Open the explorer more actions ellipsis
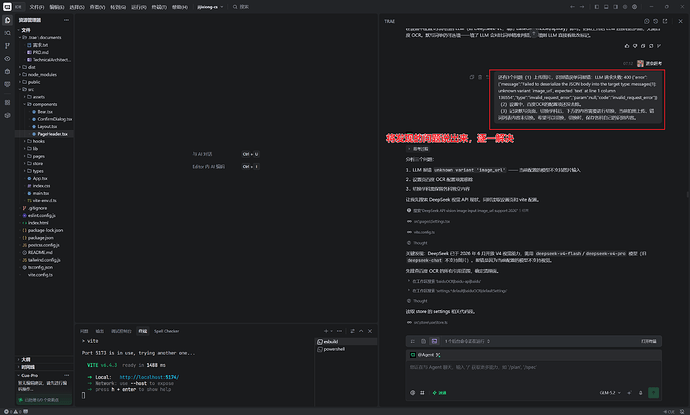The width and height of the screenshot is (690, 415). [66, 20]
